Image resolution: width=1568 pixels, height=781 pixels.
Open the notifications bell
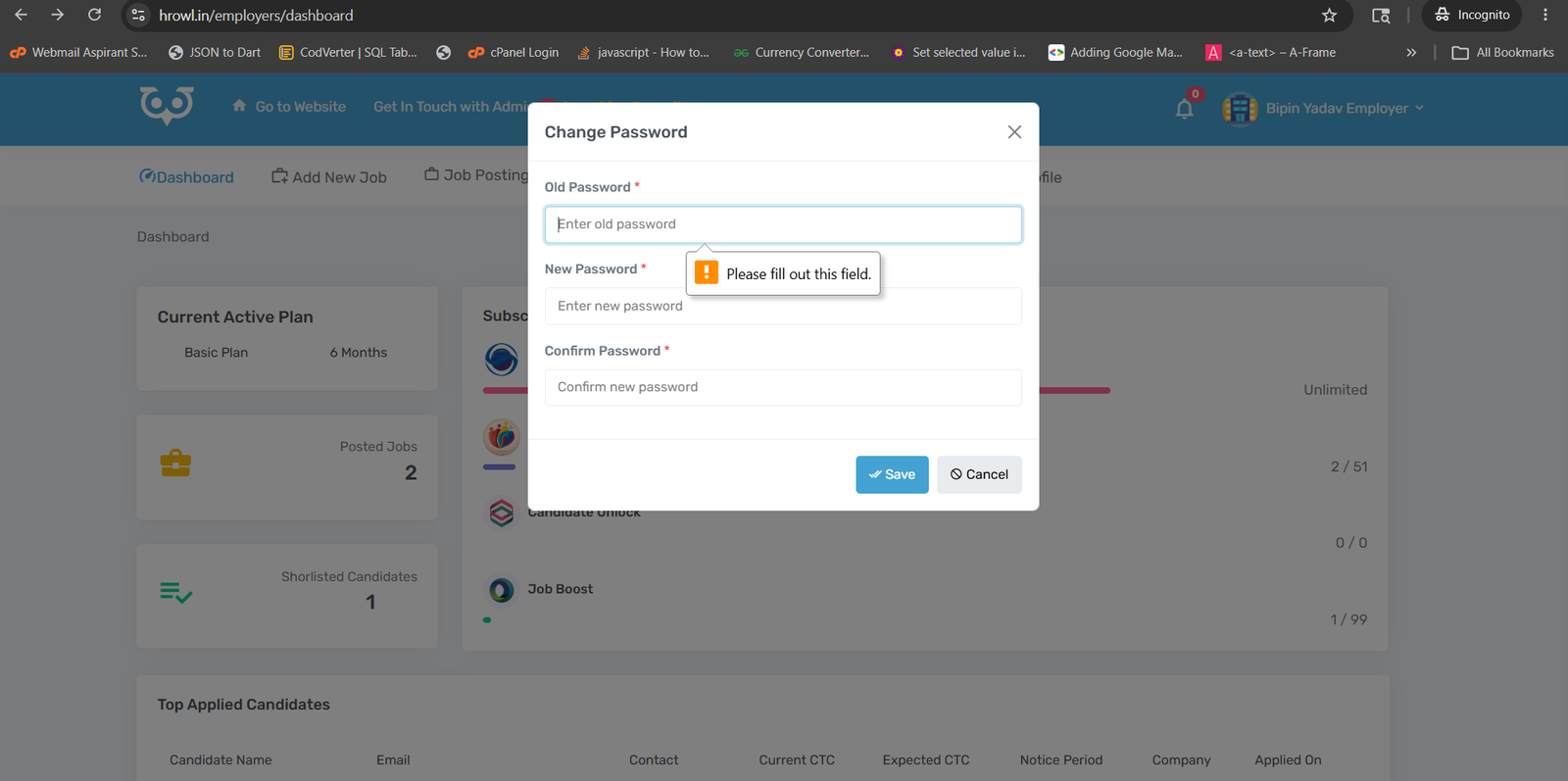pos(1185,109)
